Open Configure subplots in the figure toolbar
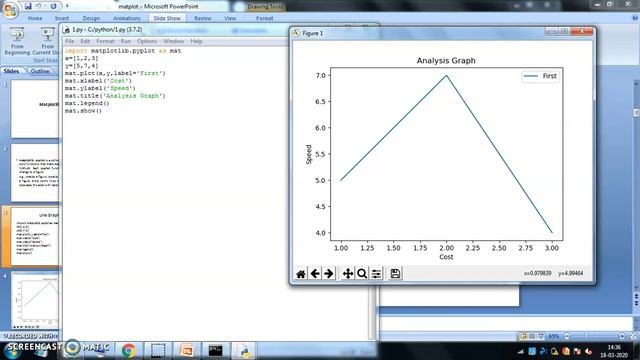The image size is (640, 360). 376,273
